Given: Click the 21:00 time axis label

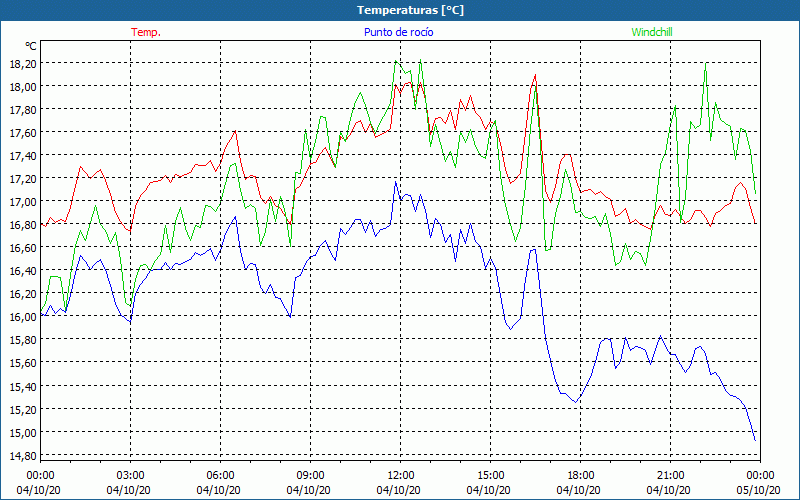Looking at the screenshot, I should 670,475.
